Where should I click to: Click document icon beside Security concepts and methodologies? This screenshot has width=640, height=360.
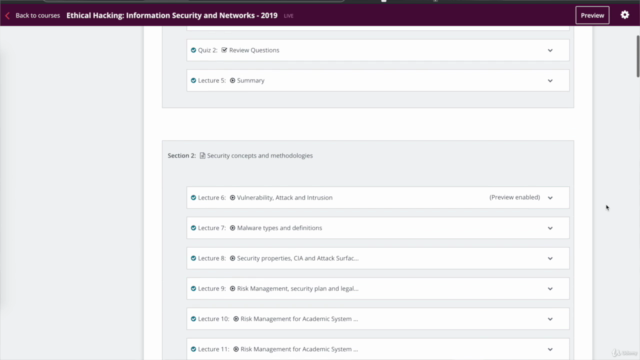202,156
